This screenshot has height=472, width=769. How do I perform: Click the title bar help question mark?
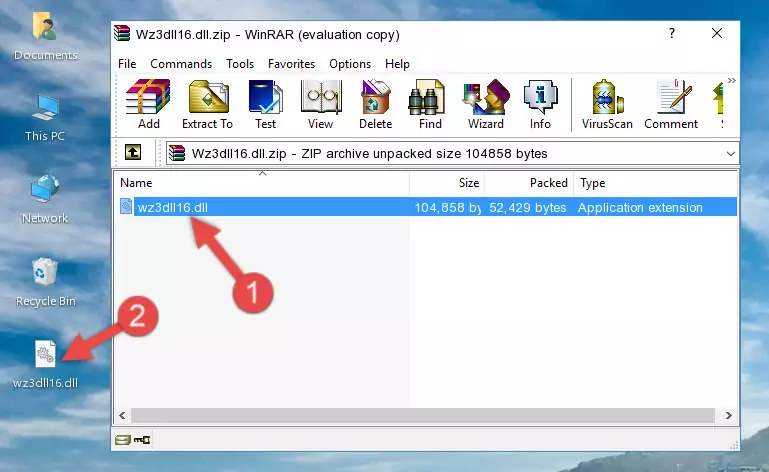(672, 33)
